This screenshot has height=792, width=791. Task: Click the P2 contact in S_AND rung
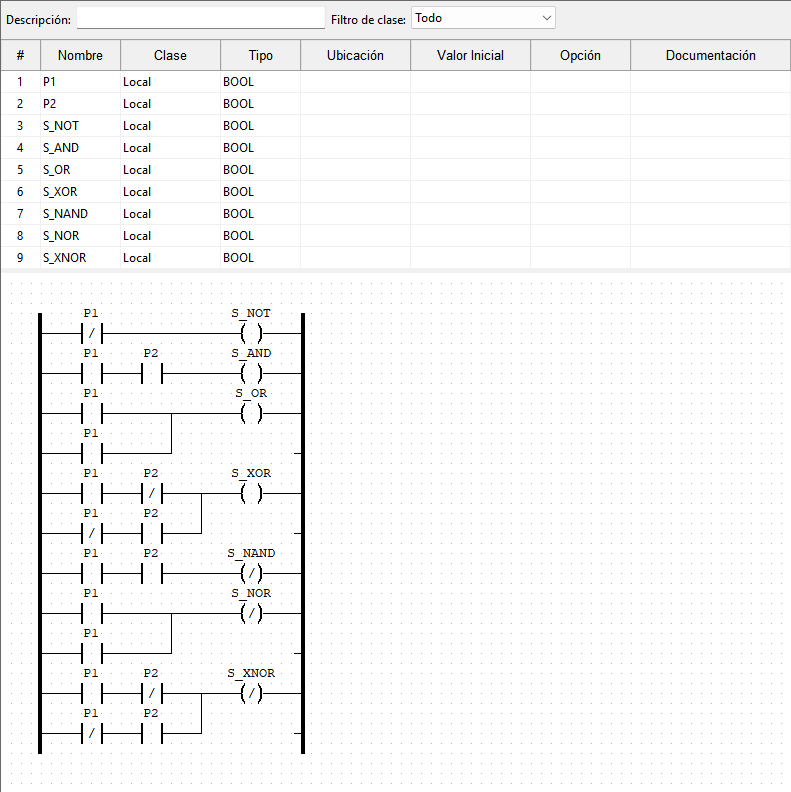[152, 373]
